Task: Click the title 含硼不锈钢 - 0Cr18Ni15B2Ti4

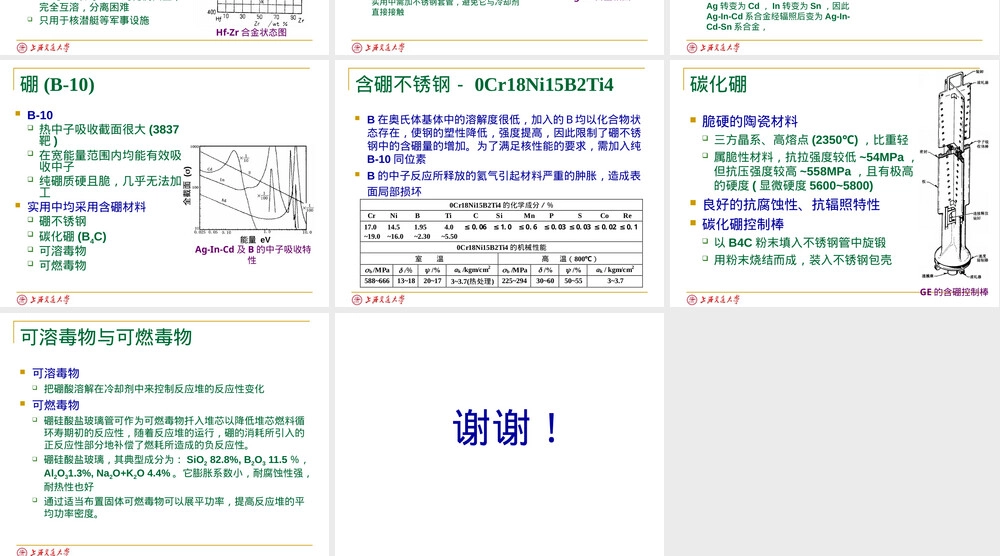Action: pyautogui.click(x=484, y=84)
